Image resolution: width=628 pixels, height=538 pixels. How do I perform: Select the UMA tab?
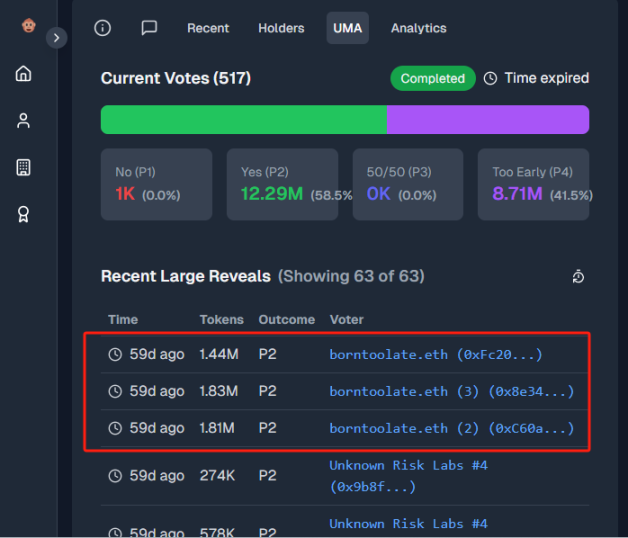pos(347,28)
